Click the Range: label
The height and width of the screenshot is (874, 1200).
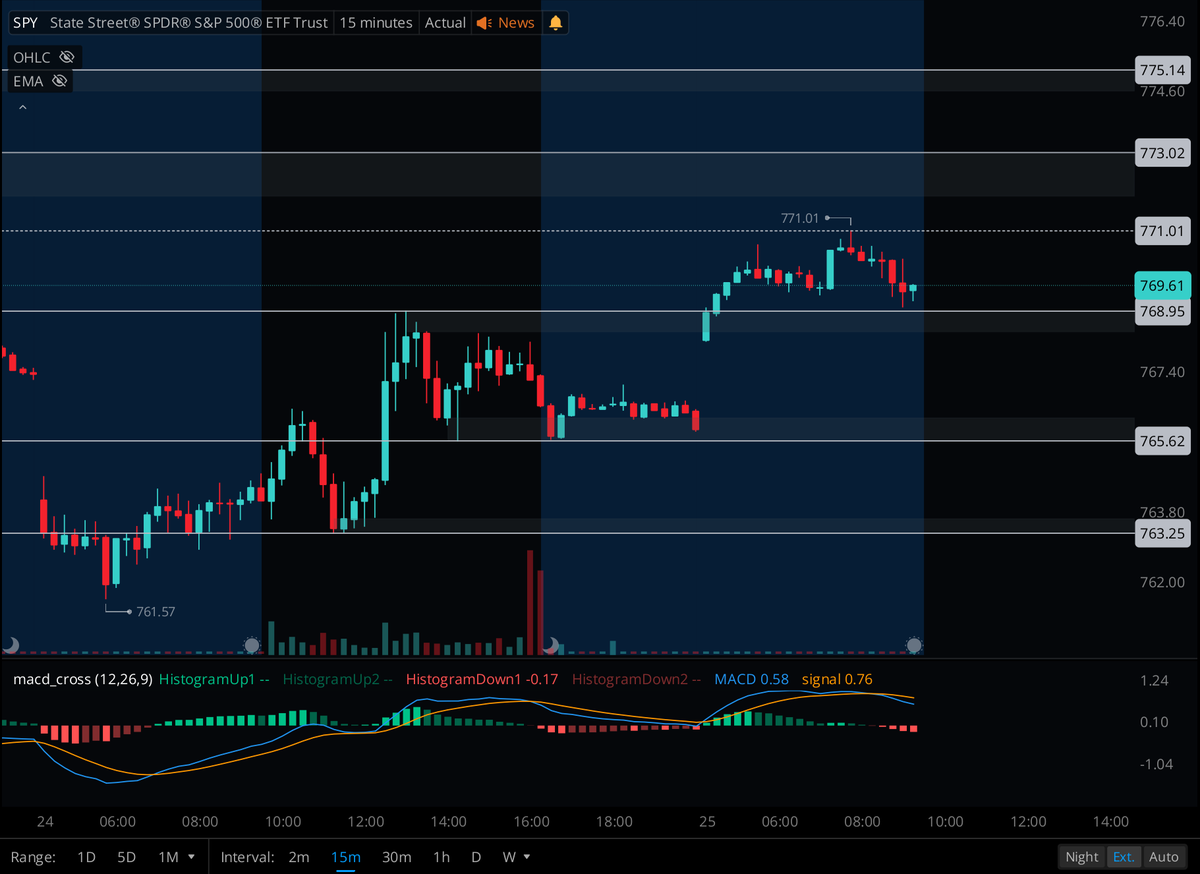coord(33,857)
